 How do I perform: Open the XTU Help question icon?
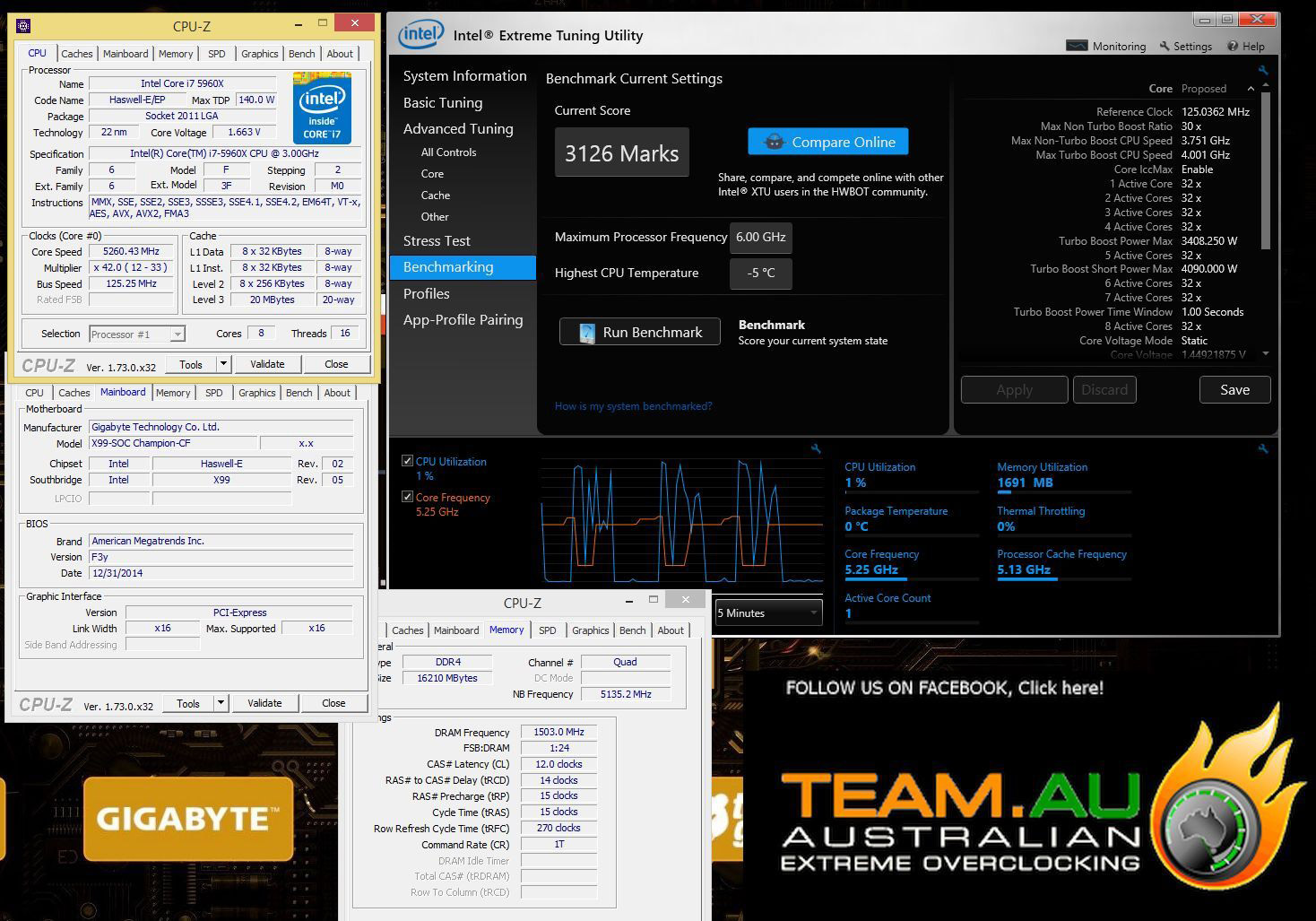click(x=1233, y=46)
